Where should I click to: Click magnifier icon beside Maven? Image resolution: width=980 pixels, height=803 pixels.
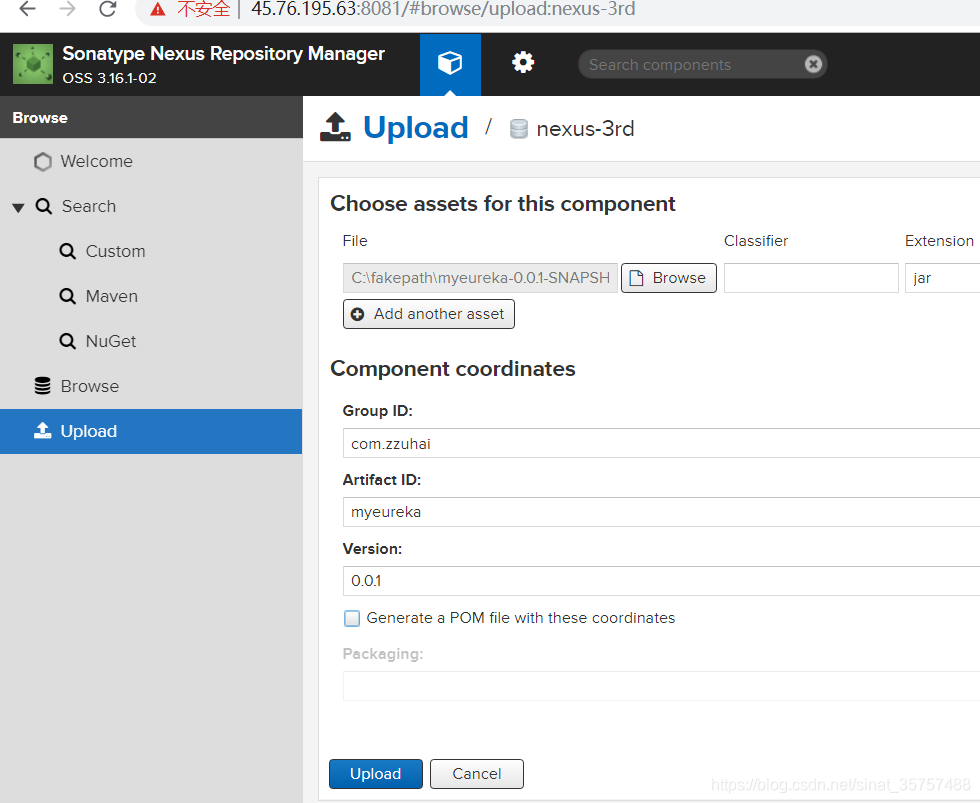pyautogui.click(x=68, y=296)
